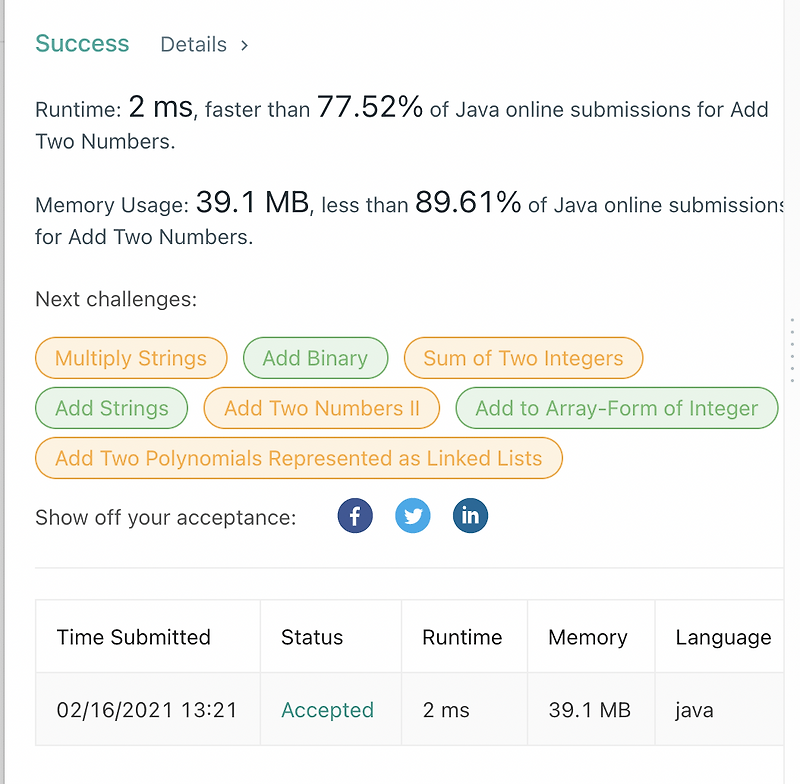Open Add to Array-Form of Integer challenge
The image size is (800, 784).
point(617,408)
